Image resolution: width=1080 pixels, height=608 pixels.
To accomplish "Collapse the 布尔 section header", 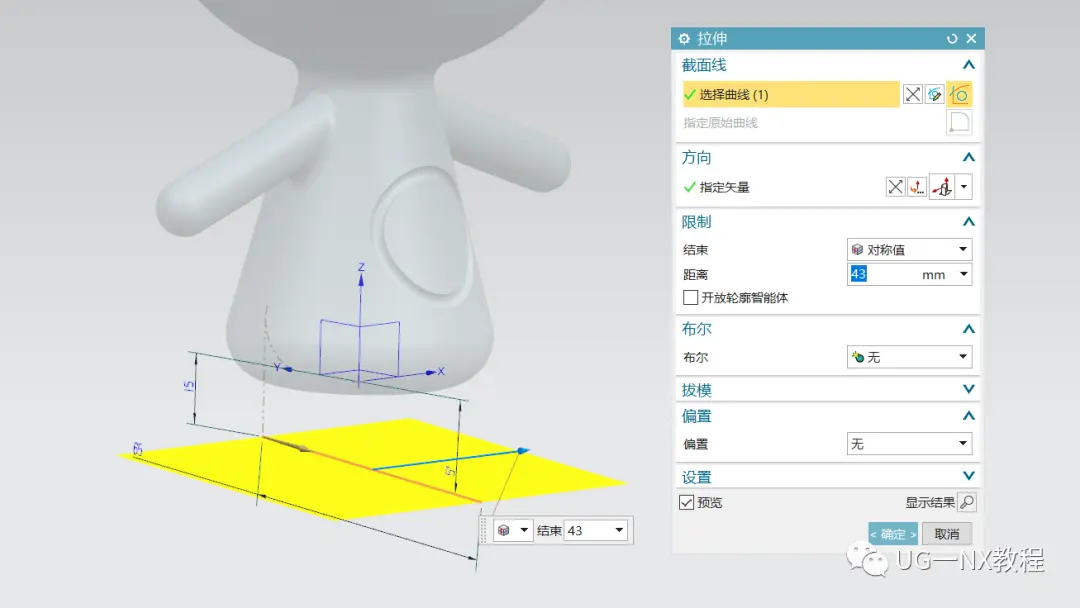I will pos(968,329).
